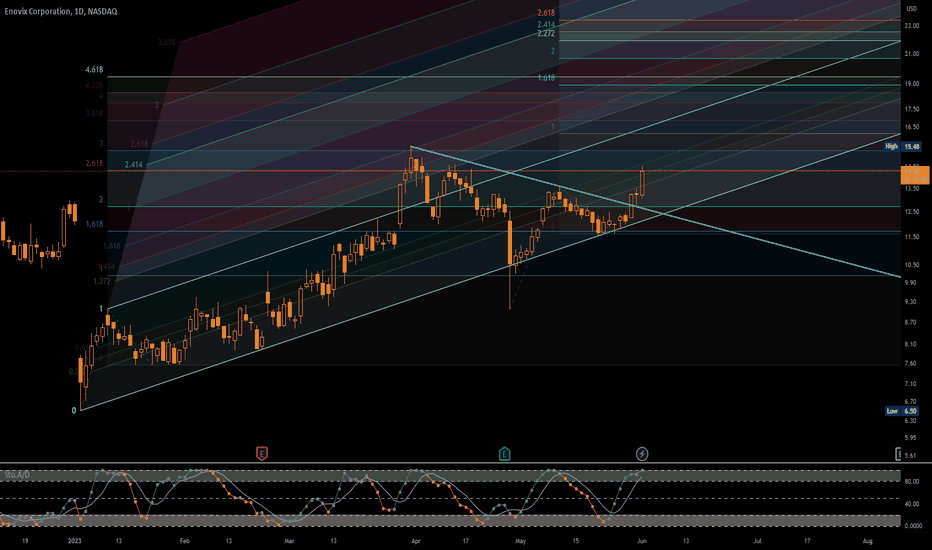
Task: Click the Aug date axis label
Action: 868,541
